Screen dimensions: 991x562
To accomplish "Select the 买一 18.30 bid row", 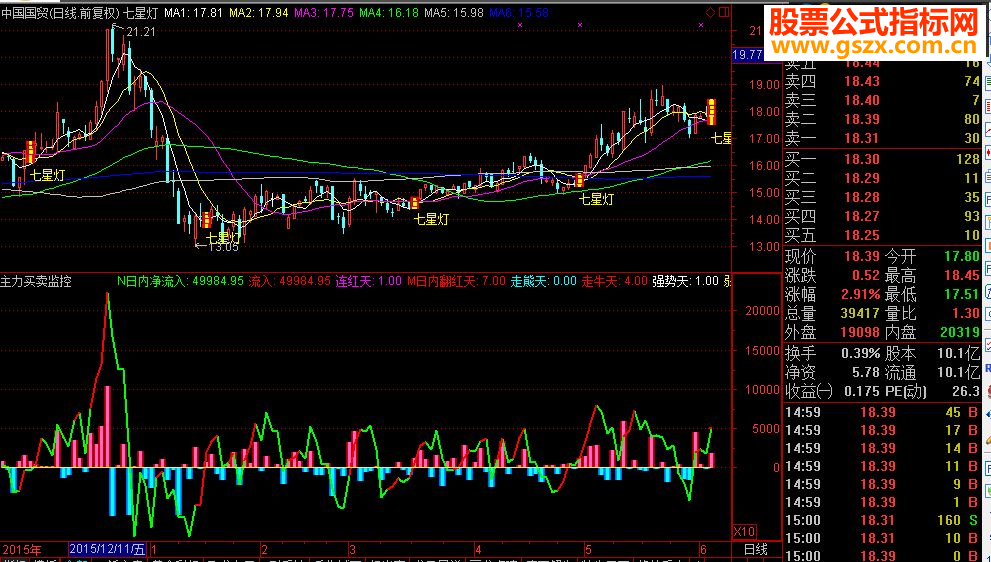I will (882, 159).
